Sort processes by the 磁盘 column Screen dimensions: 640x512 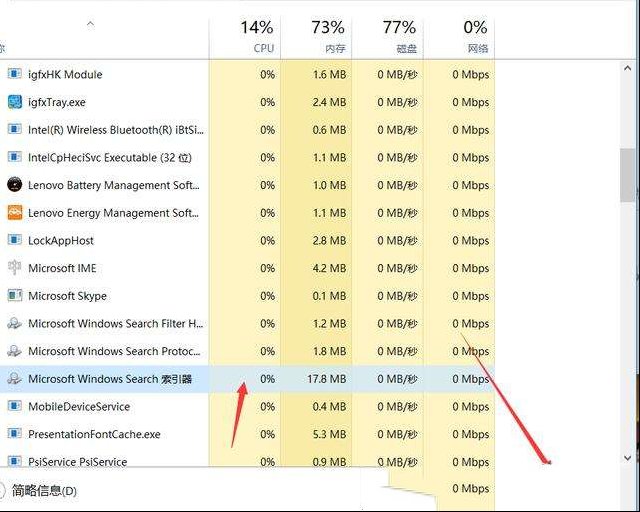pyautogui.click(x=388, y=38)
